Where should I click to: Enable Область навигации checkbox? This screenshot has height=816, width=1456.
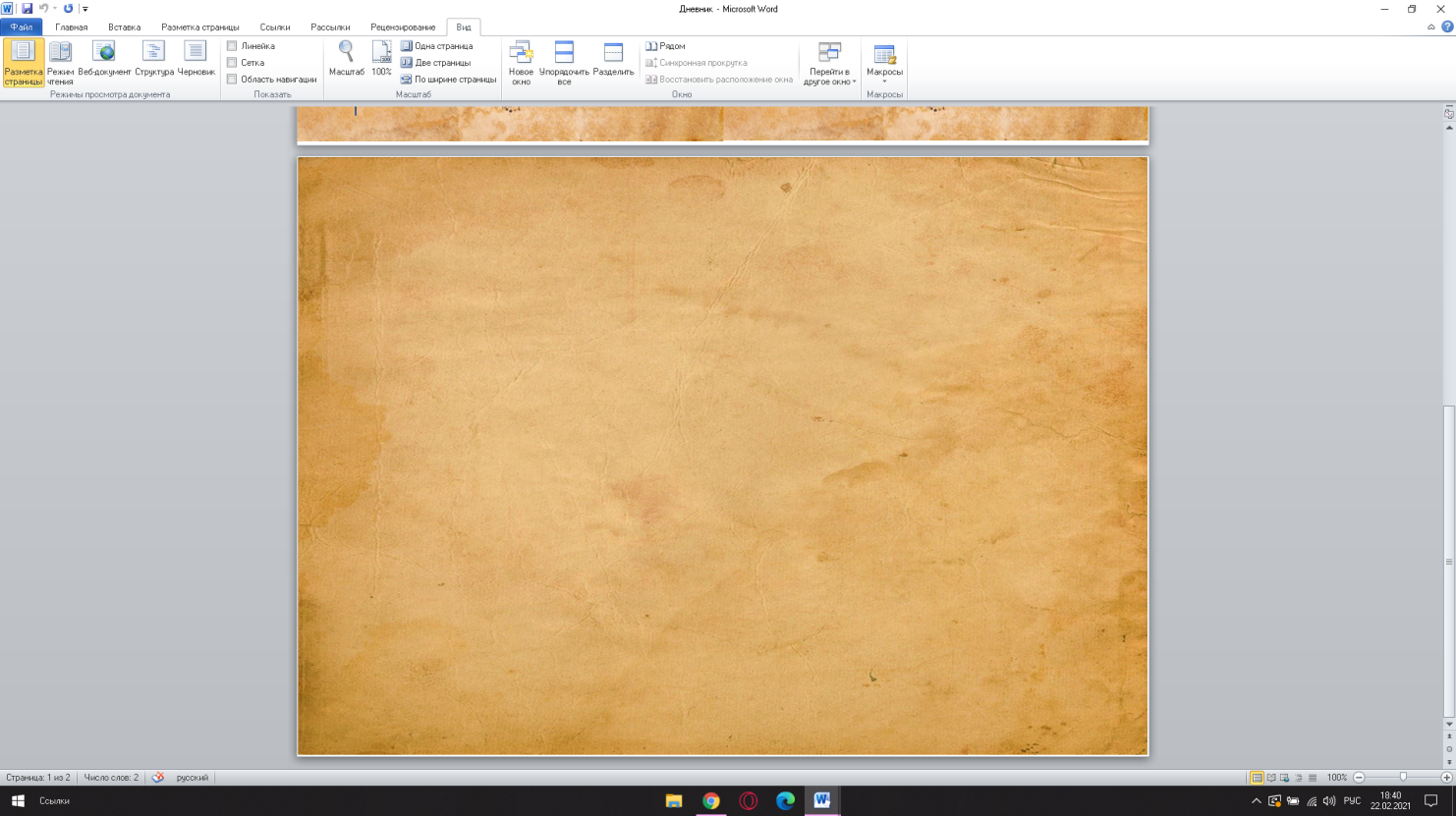coord(232,80)
